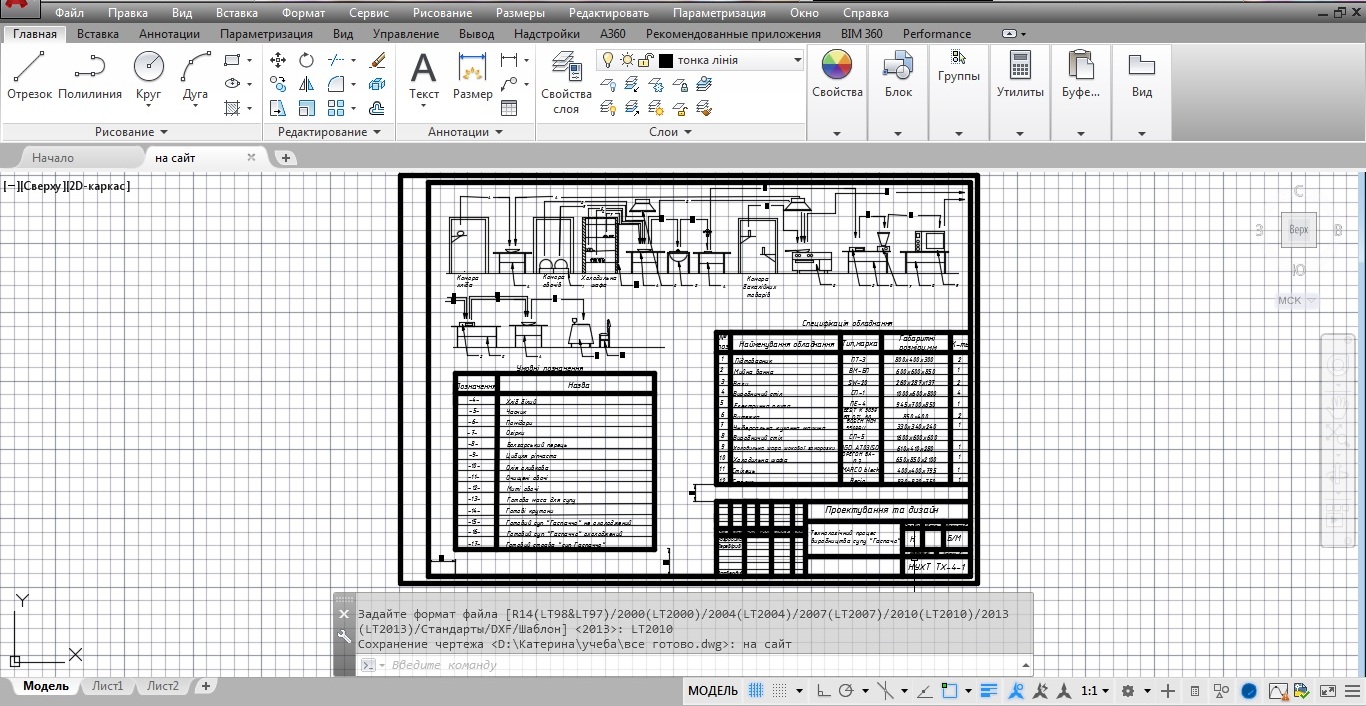
Task: Click the Ellipse drawing tool icon
Action: coord(232,84)
